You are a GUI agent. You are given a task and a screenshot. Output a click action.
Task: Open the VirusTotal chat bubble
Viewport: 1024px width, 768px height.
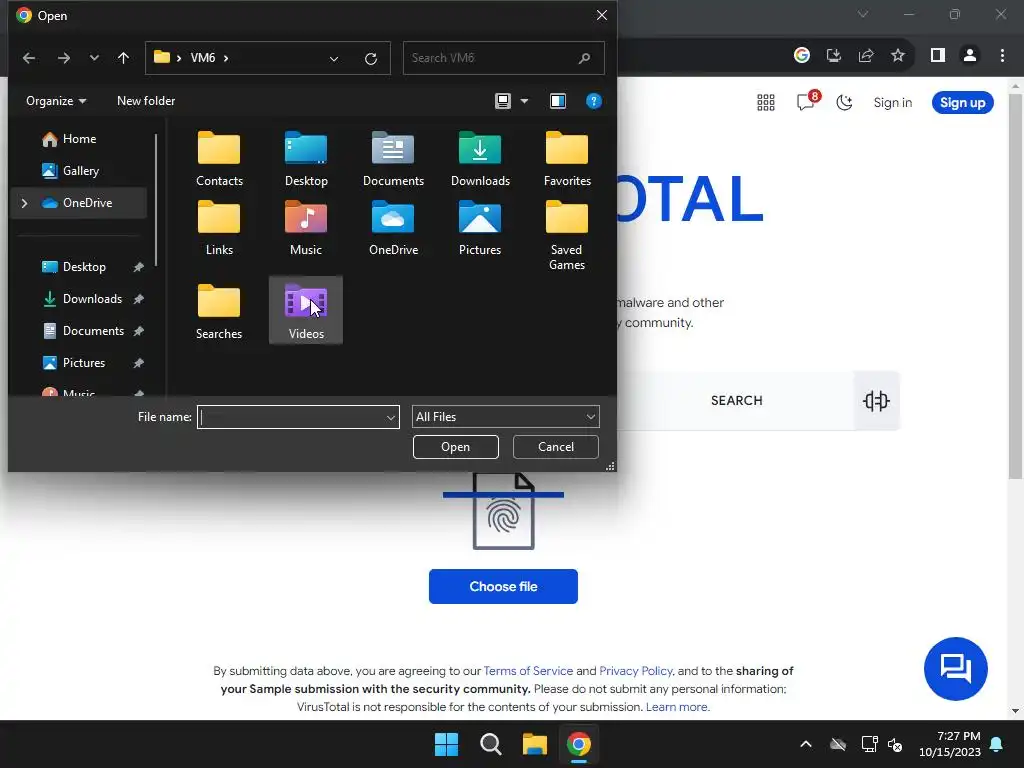pyautogui.click(x=955, y=669)
